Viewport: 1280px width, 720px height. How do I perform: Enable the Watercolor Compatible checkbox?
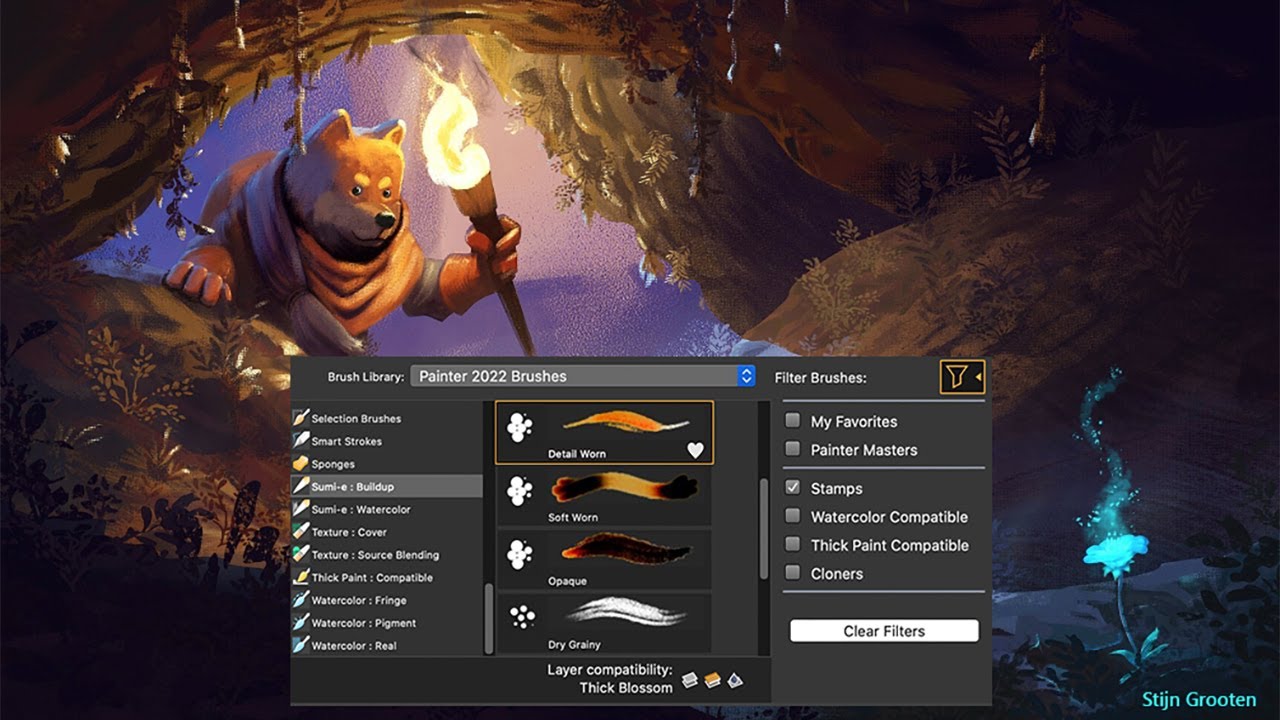tap(793, 516)
